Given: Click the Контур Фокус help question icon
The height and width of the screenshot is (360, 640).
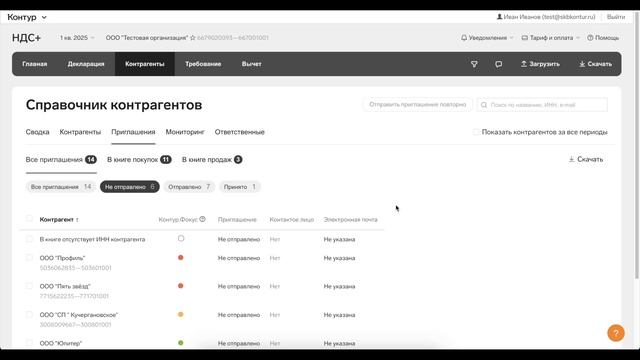Looking at the screenshot, I should click(202, 219).
